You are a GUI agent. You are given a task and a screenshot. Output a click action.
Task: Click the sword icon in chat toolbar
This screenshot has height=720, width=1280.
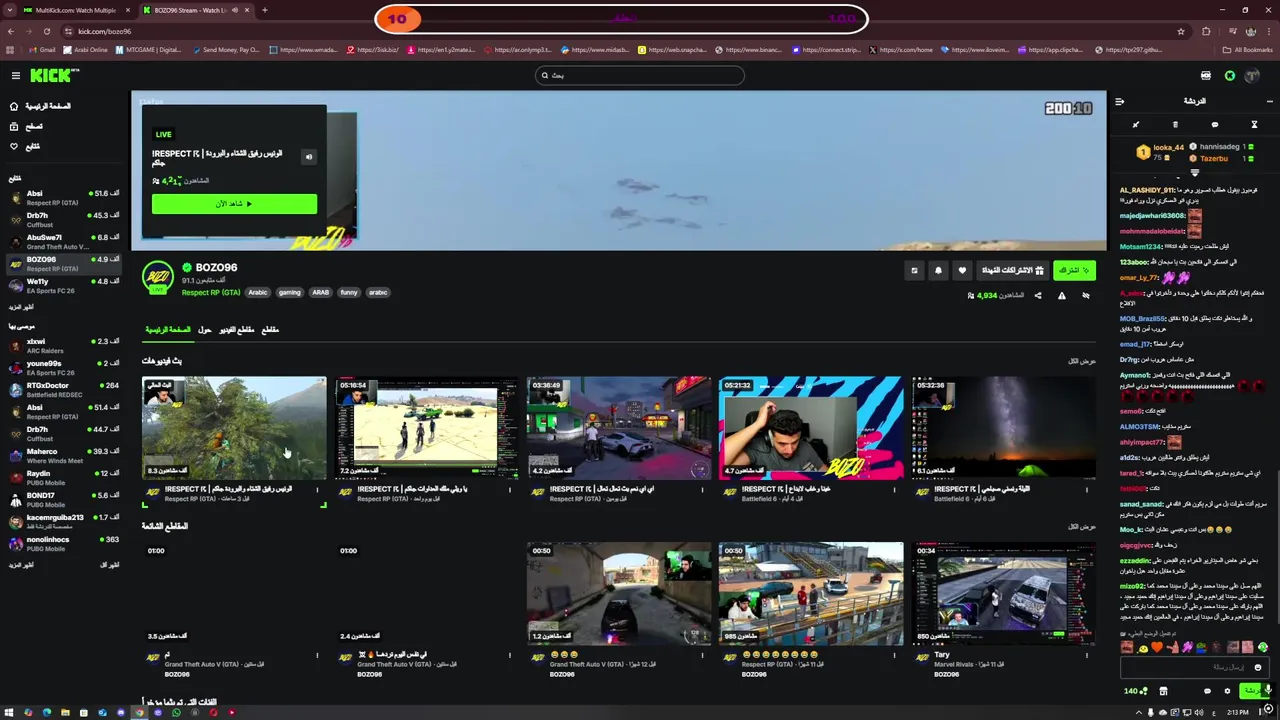coord(1136,125)
